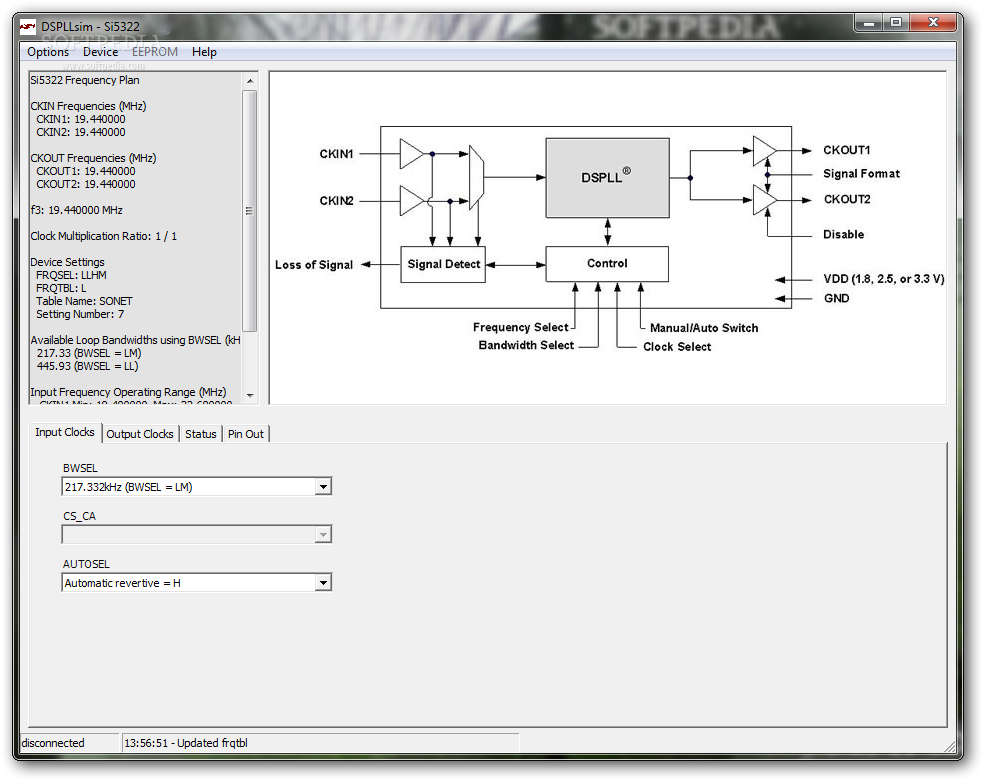
Task: Click the 'Loss of Signal' diagram label
Action: click(x=314, y=265)
